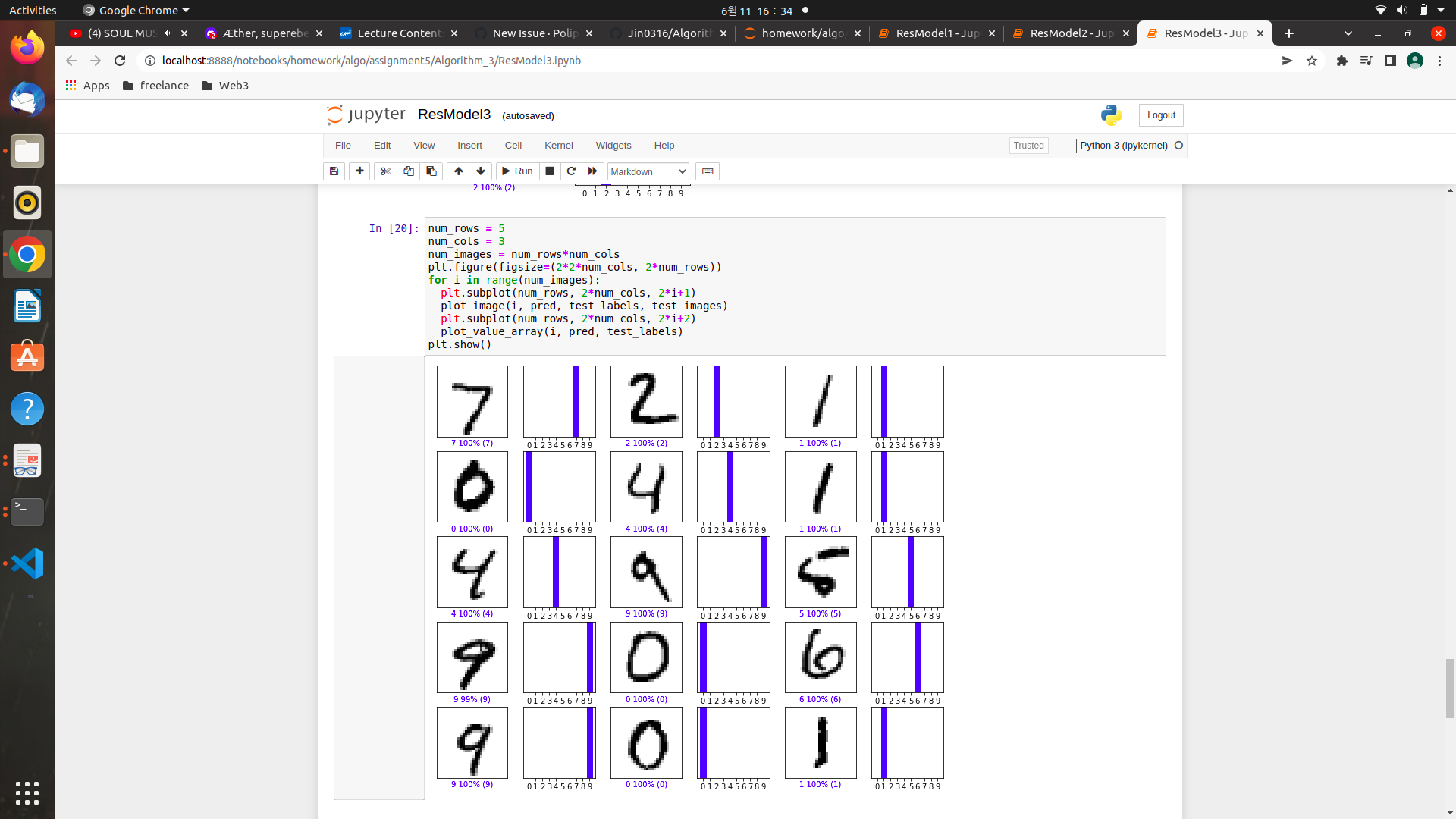Expand the Chrome tab search chevron
The width and height of the screenshot is (1456, 819).
(1348, 33)
